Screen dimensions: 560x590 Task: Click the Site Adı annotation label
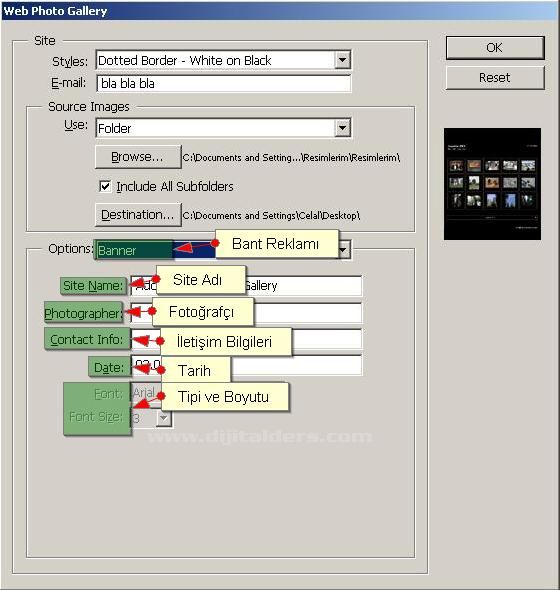(201, 280)
